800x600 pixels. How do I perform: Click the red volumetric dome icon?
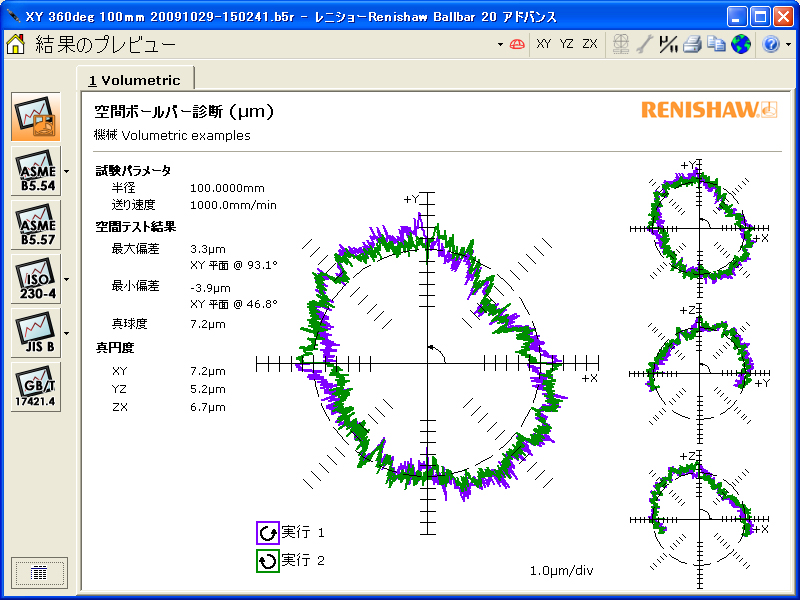click(517, 44)
